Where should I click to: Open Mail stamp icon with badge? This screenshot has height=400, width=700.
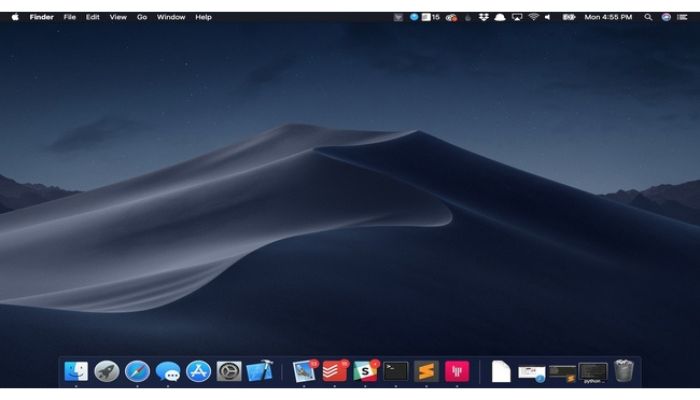pos(305,371)
